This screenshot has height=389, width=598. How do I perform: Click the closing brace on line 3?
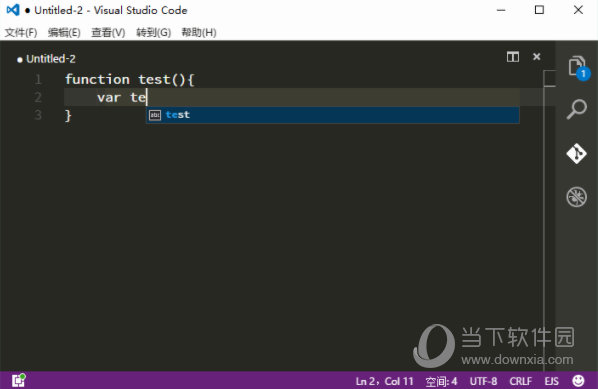pos(68,115)
